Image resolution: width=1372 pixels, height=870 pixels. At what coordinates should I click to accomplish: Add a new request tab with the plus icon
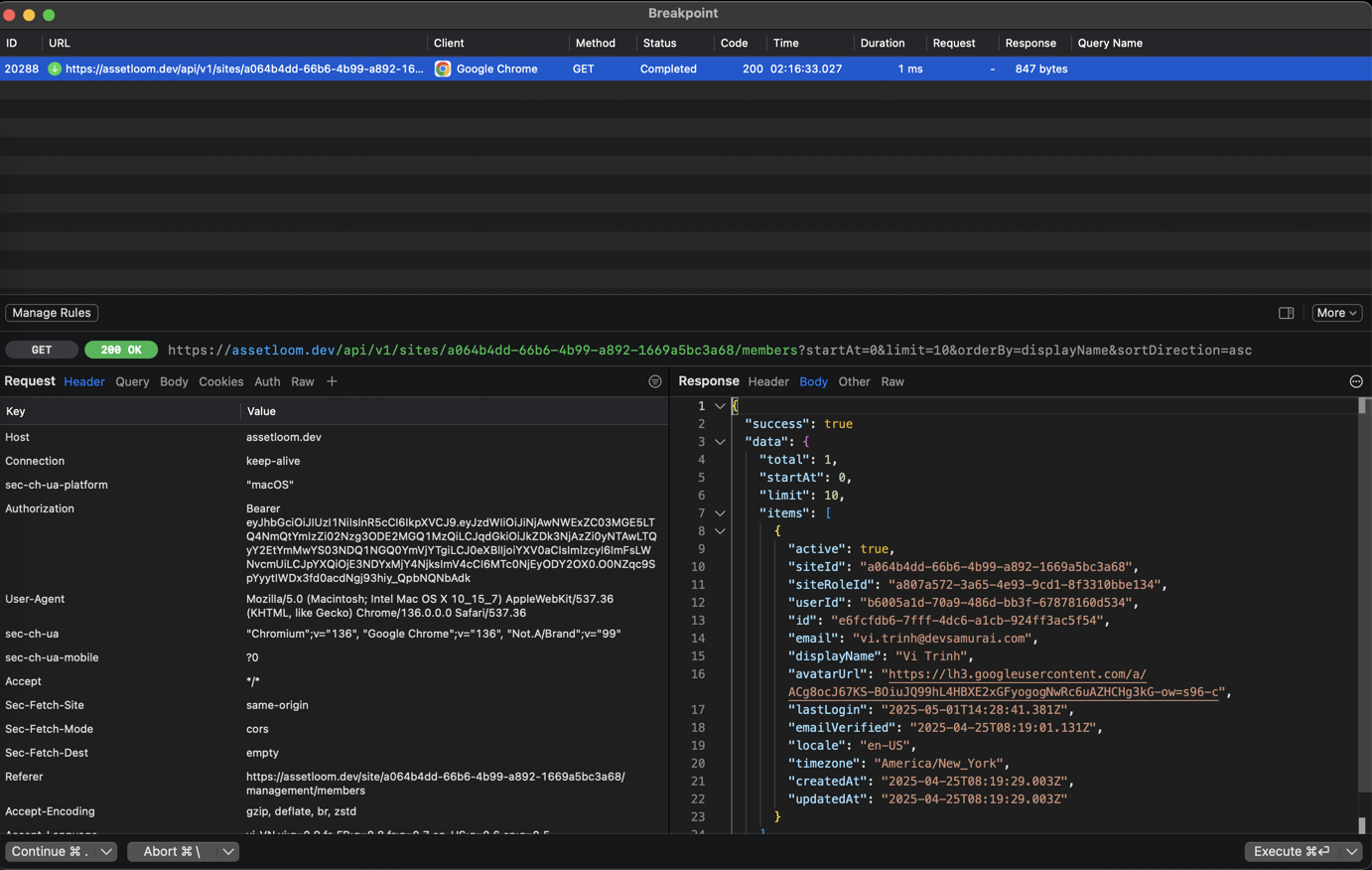click(x=332, y=381)
